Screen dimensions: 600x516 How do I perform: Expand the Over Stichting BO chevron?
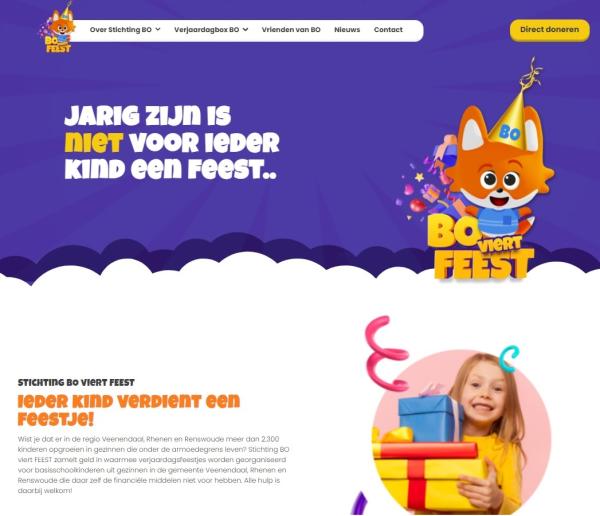pos(158,30)
